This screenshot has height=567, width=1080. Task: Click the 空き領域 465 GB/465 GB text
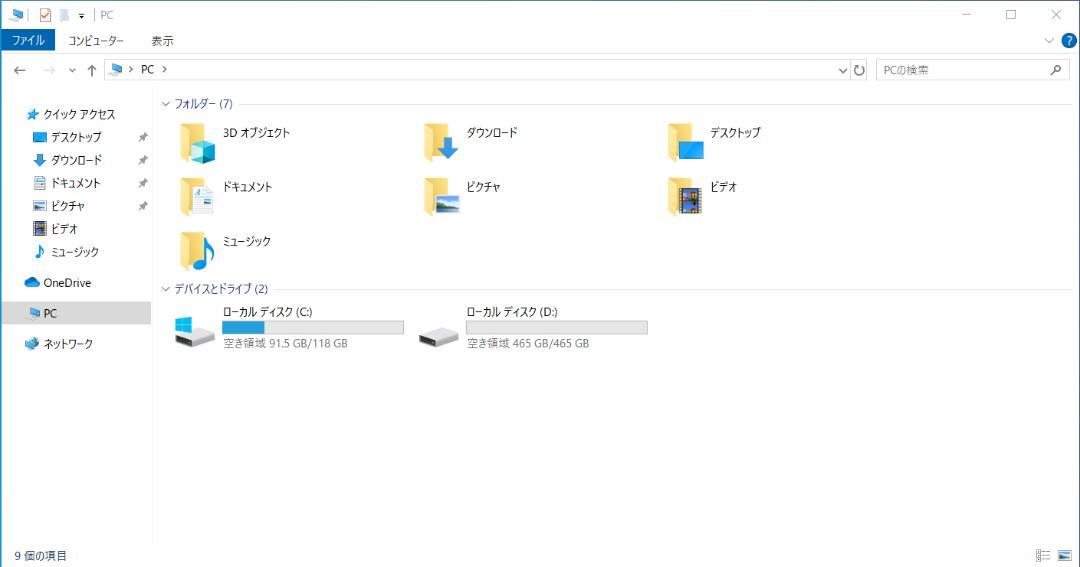(528, 343)
